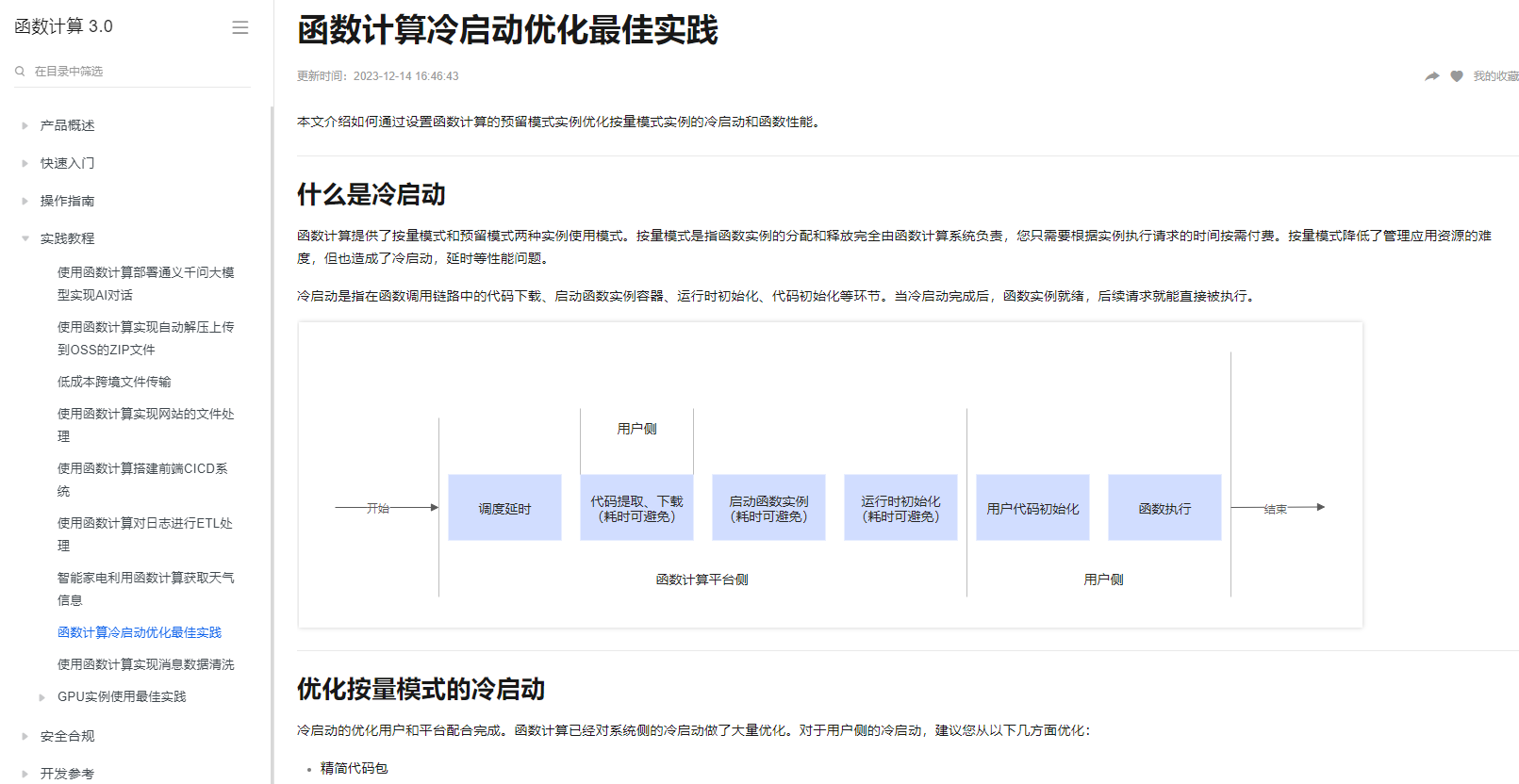The width and height of the screenshot is (1519, 784).
Task: Select current 函数计算冷启动优化最佳实践 sidebar item
Action: click(140, 632)
